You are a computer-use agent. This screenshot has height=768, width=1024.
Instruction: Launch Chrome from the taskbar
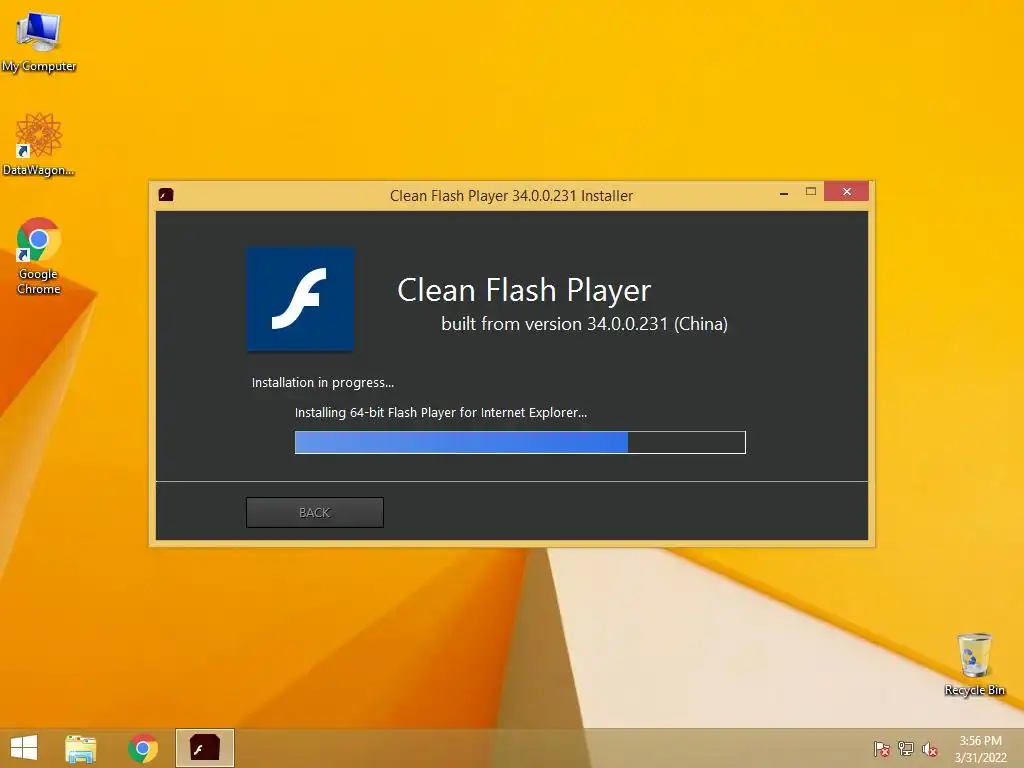tap(143, 748)
